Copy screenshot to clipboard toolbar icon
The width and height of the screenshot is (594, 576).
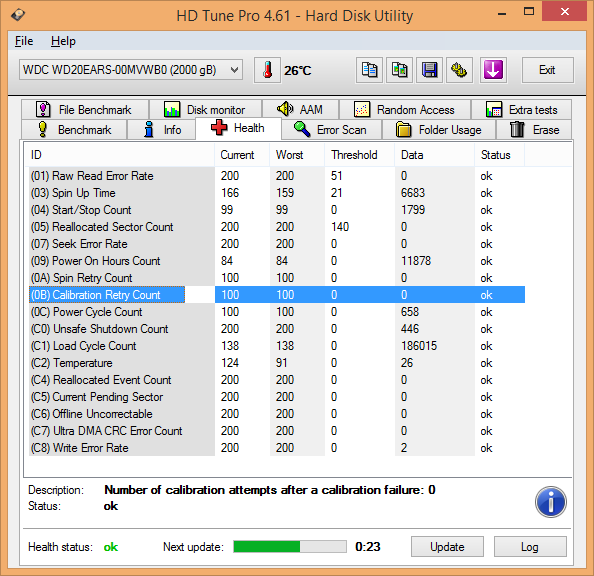tap(399, 70)
